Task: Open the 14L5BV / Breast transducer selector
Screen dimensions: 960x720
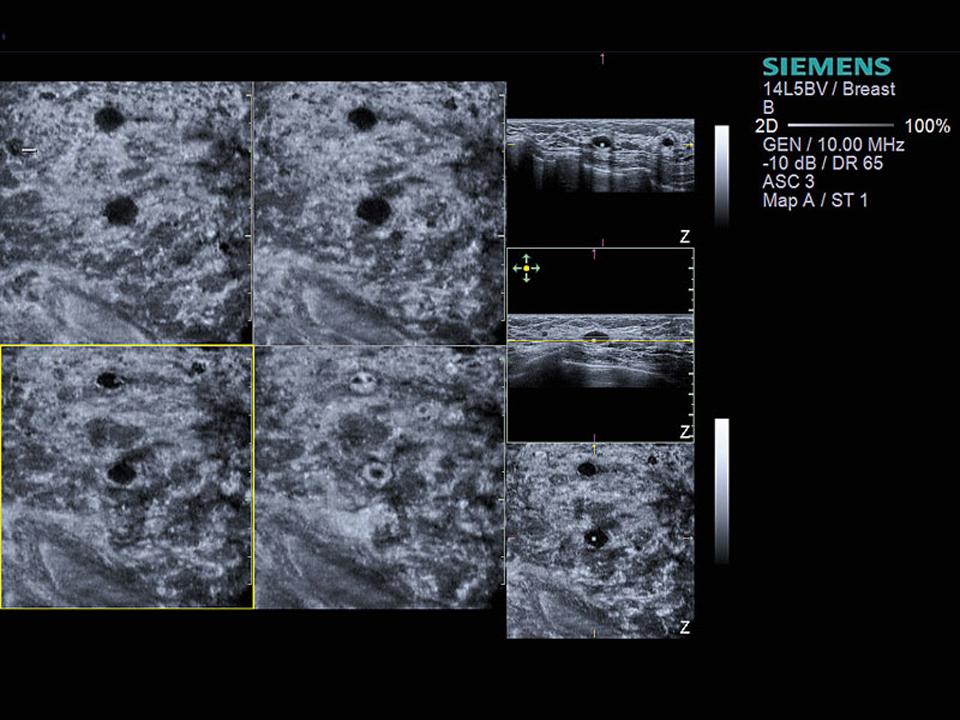Action: click(828, 89)
